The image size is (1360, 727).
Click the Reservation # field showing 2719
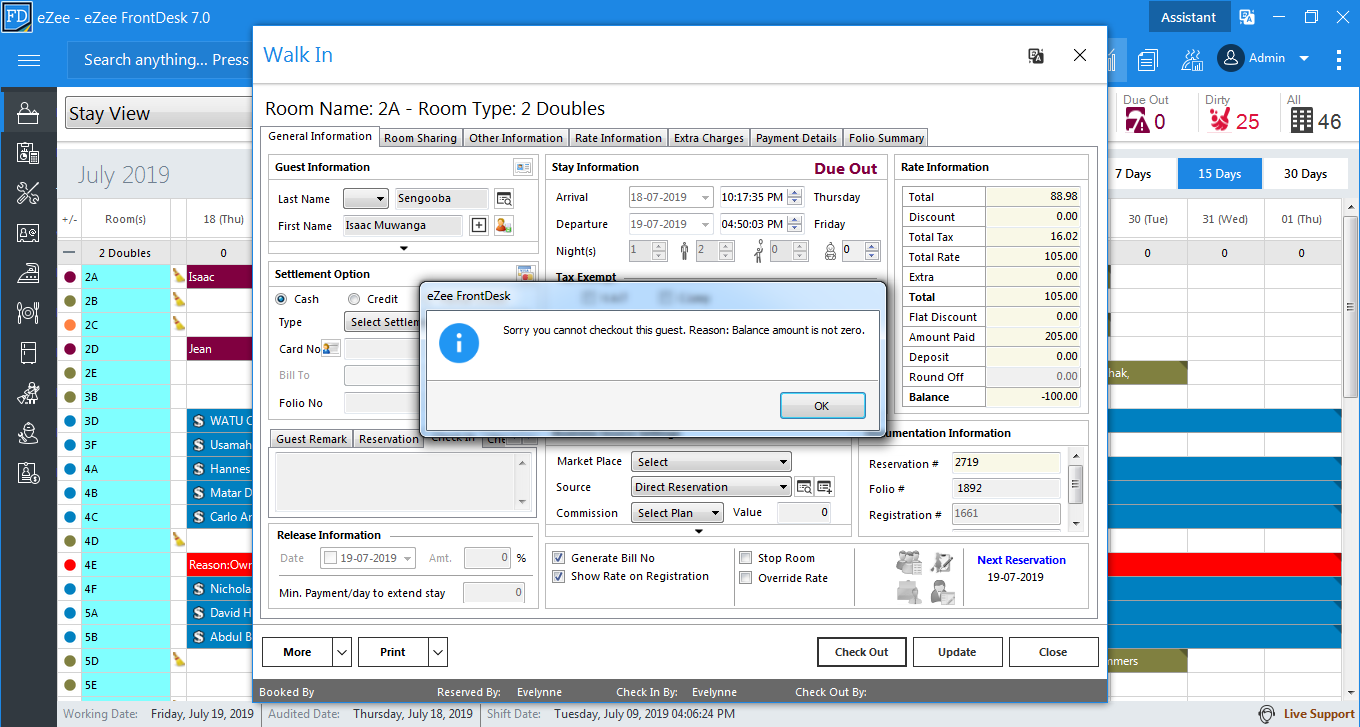pyautogui.click(x=1005, y=463)
